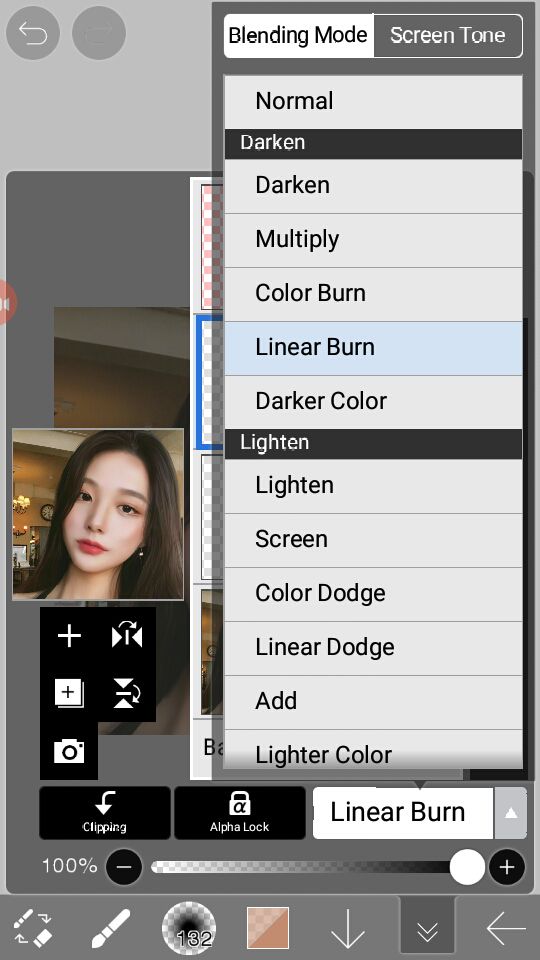
Task: Increase opacity with plus button
Action: [x=507, y=867]
